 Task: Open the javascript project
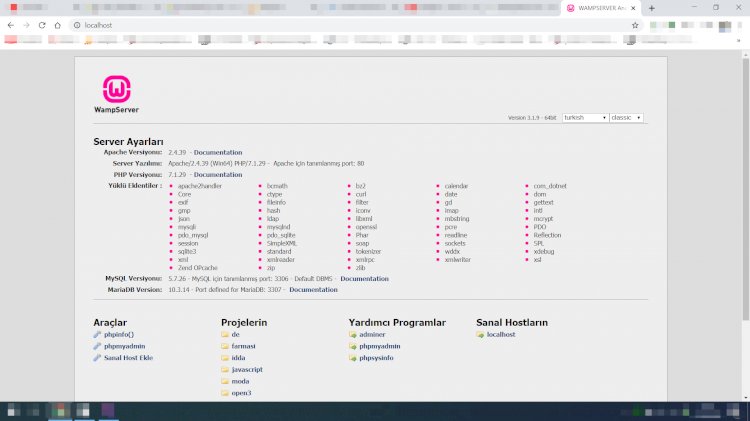pos(247,369)
